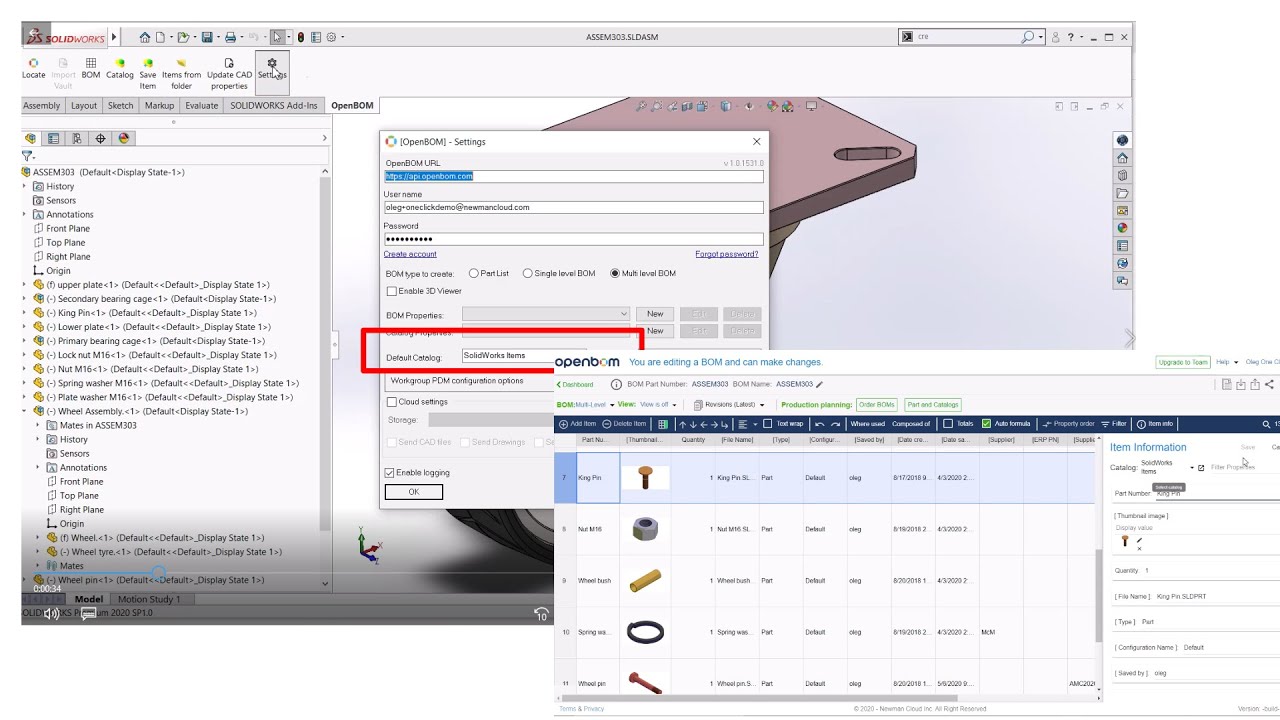This screenshot has height=720, width=1280.
Task: Click the info icon beside BOM Part Number
Action: tap(616, 384)
